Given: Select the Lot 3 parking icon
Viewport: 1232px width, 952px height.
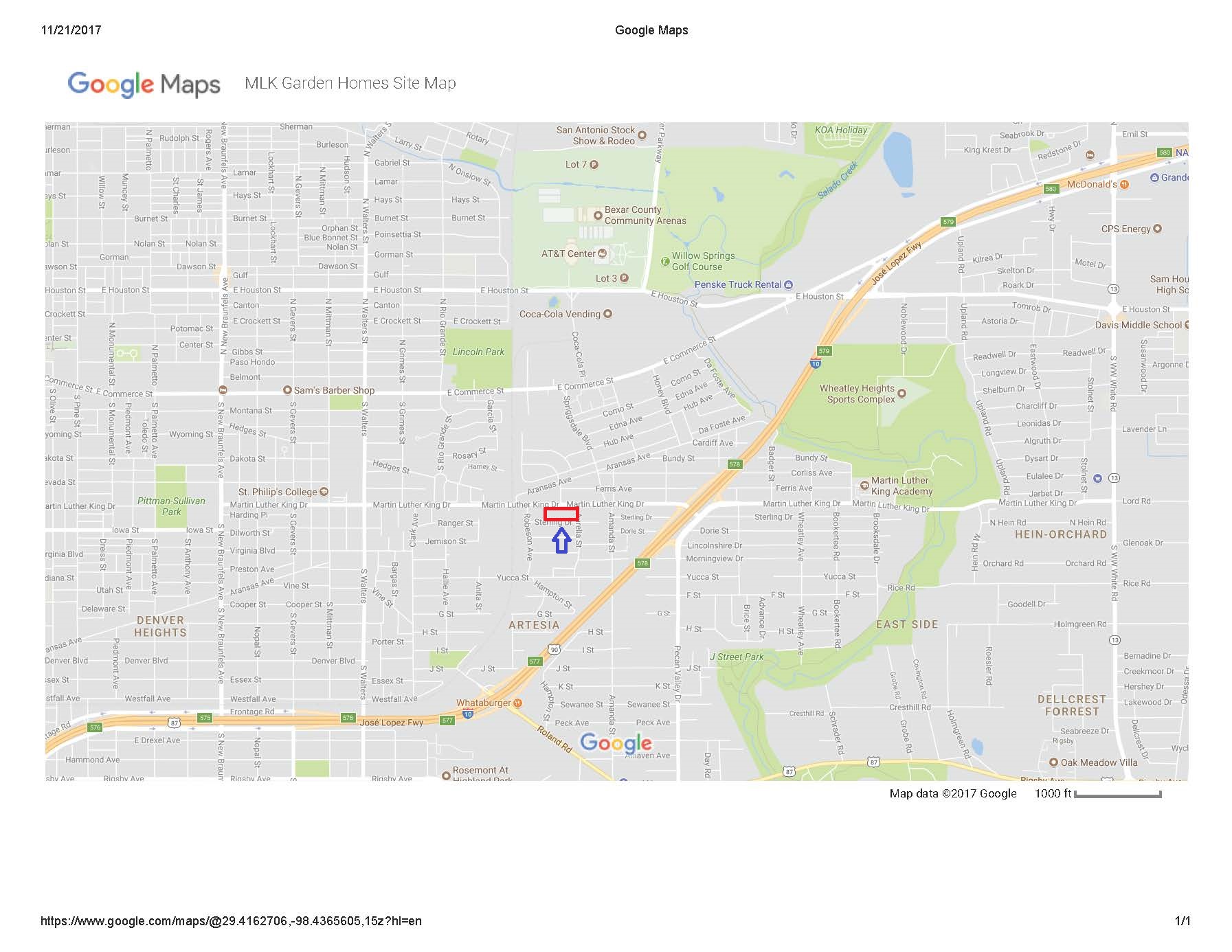Looking at the screenshot, I should [624, 278].
